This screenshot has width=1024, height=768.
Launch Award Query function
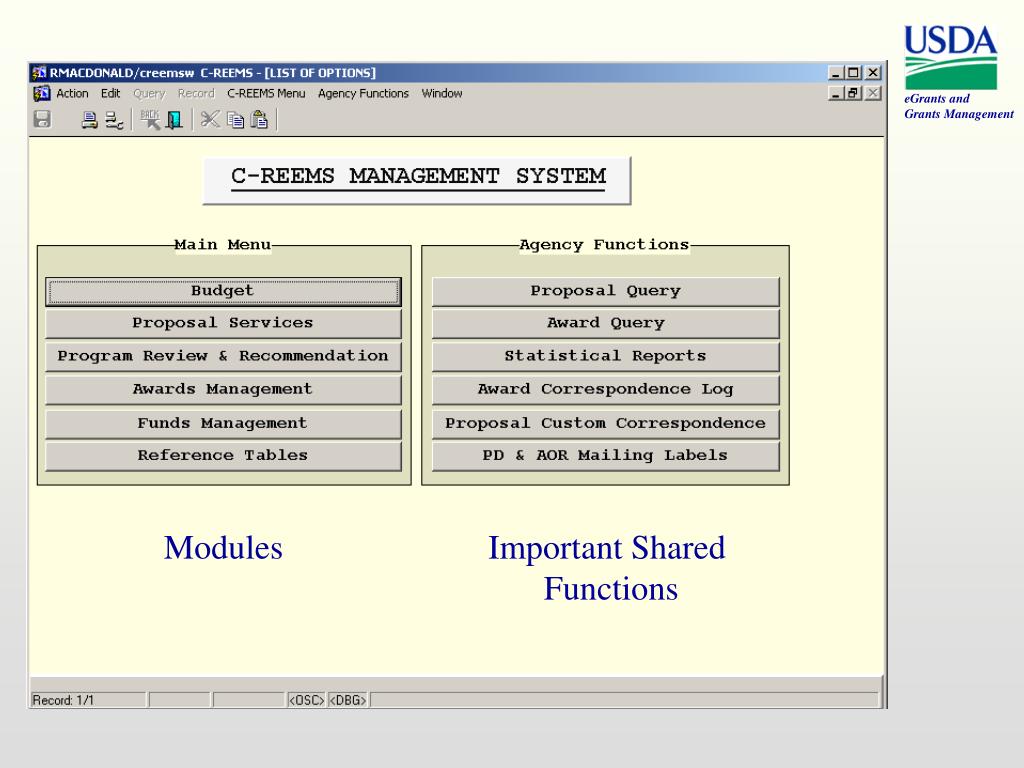pos(605,323)
